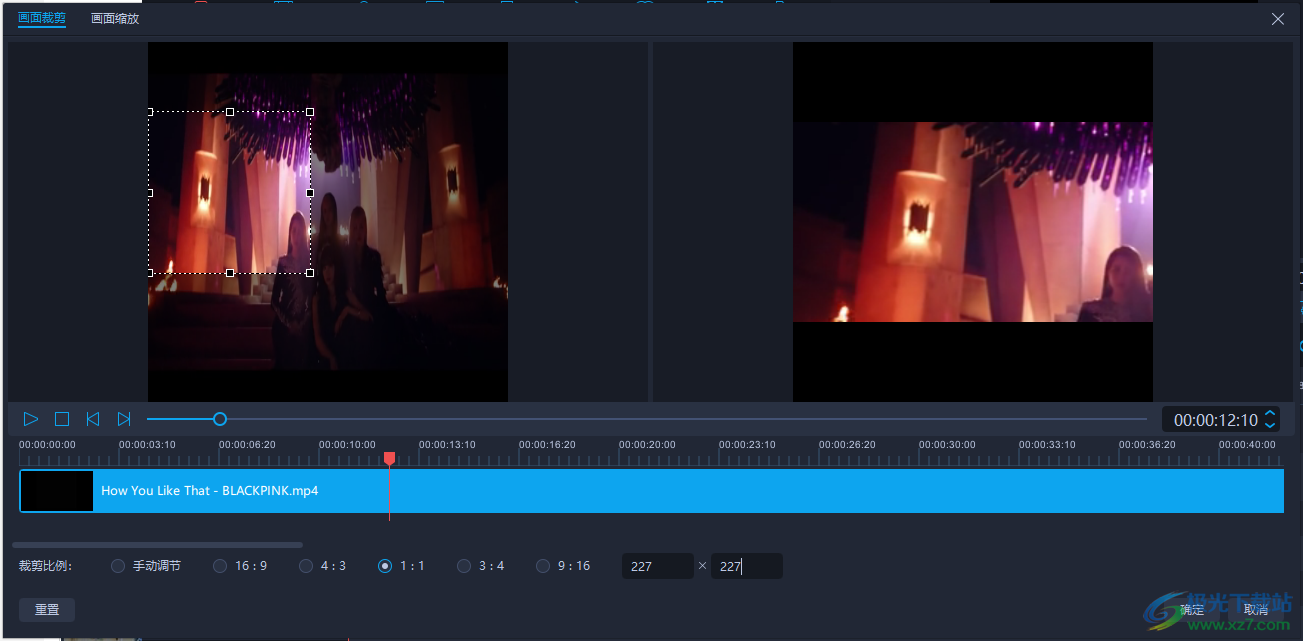1303x641 pixels.
Task: Click the cropped result preview image
Action: [973, 222]
